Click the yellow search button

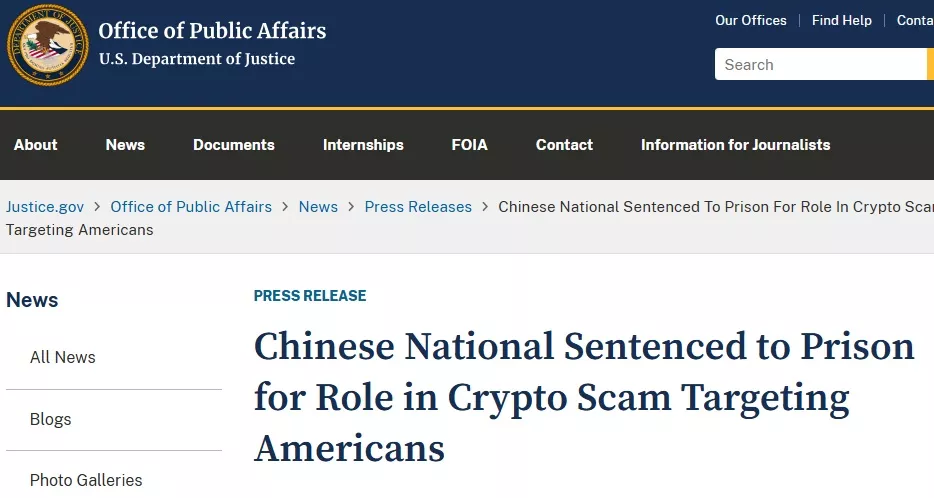pos(930,65)
